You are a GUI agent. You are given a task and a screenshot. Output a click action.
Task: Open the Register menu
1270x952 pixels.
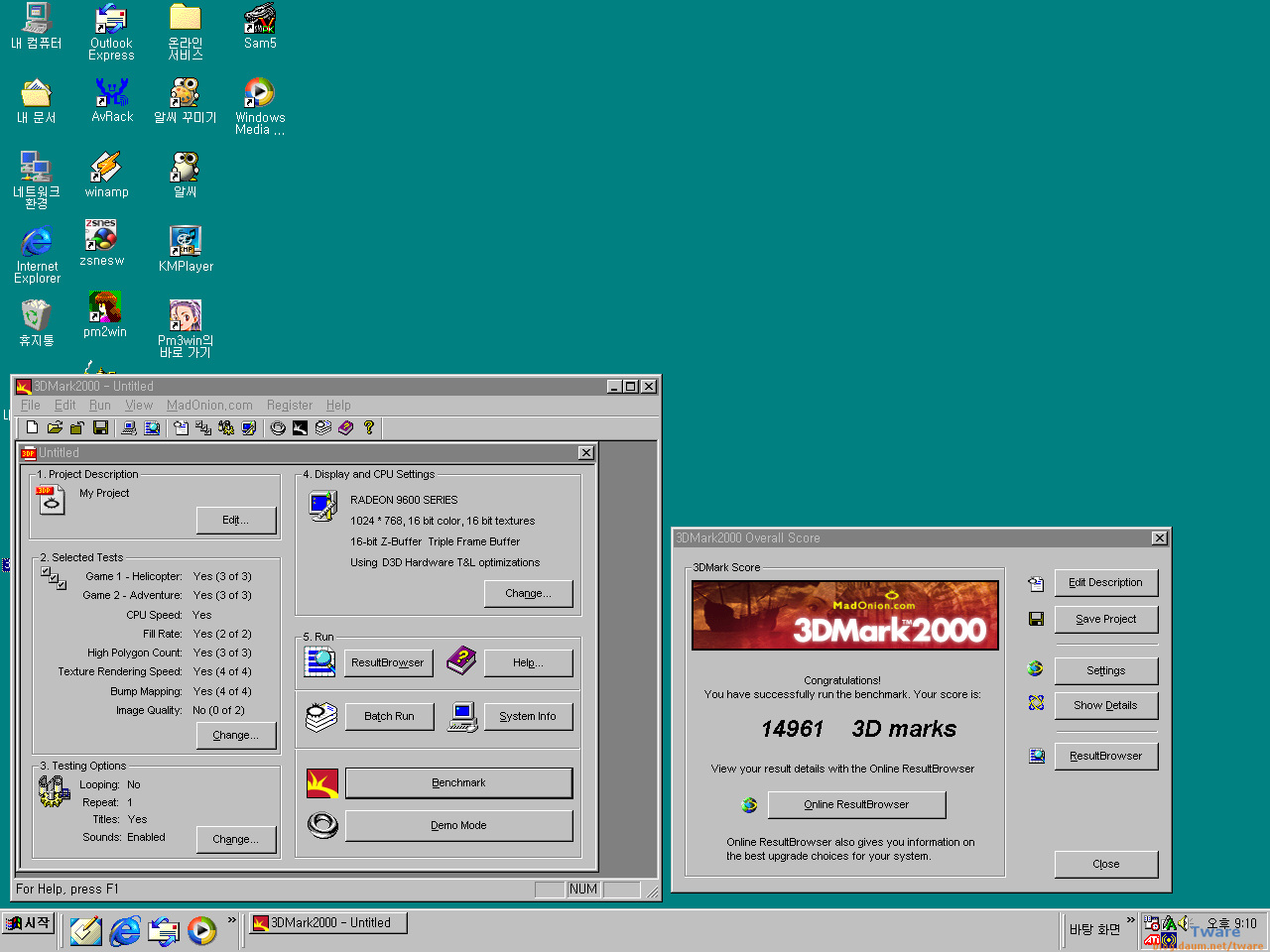pyautogui.click(x=290, y=405)
